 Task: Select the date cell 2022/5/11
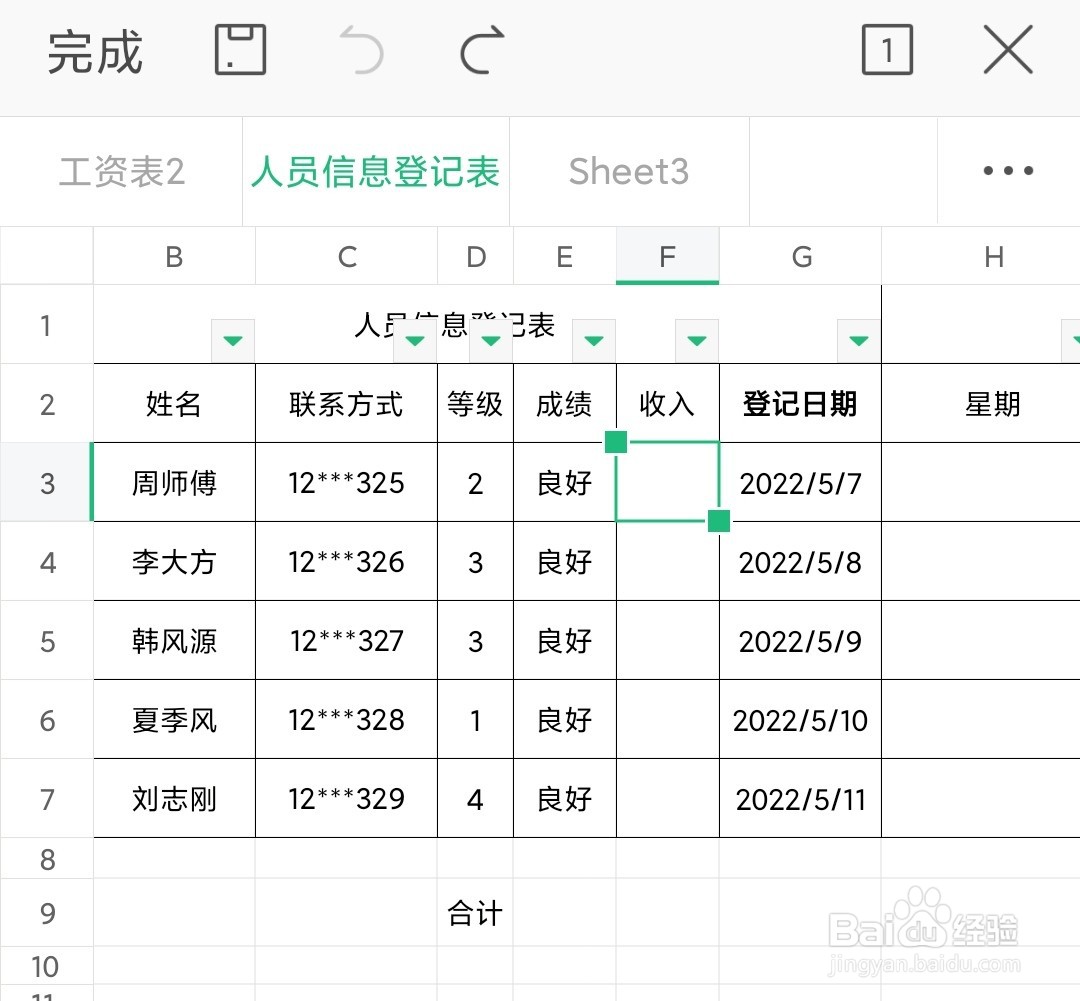[799, 799]
